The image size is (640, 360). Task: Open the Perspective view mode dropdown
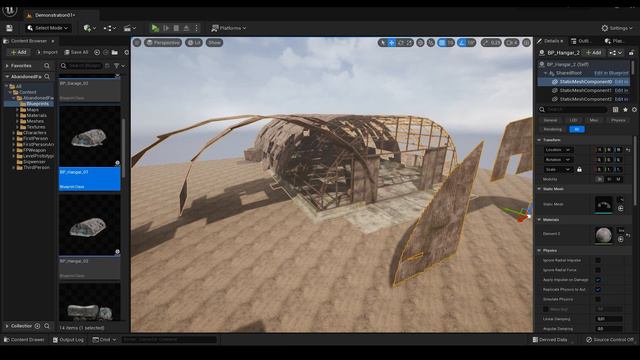coord(163,42)
